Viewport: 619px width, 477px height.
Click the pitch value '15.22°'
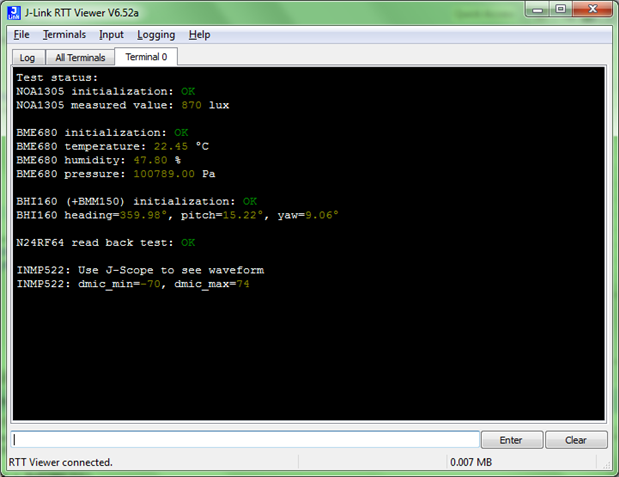[x=243, y=215]
